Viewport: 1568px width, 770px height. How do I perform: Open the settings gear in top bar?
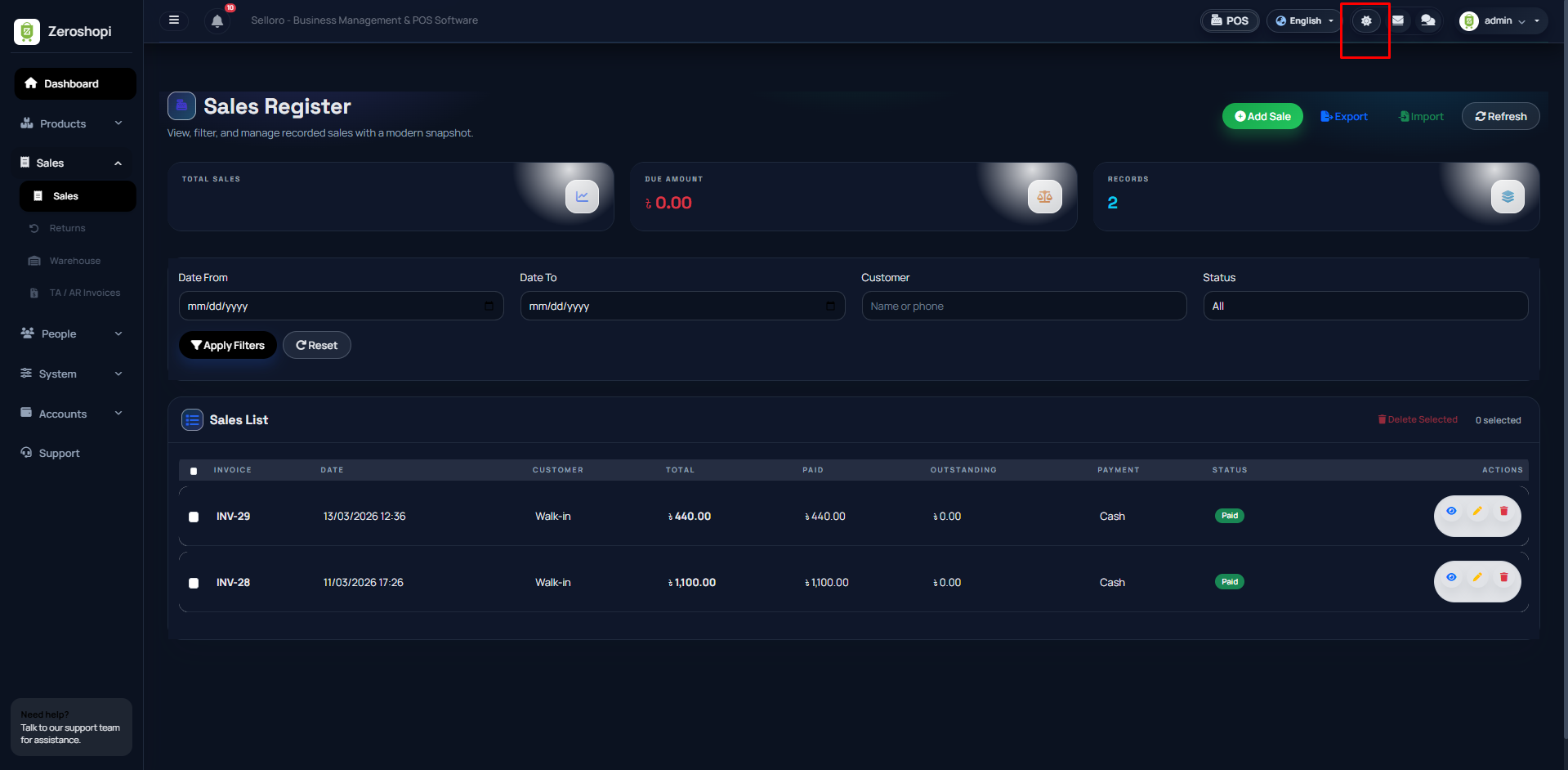click(1366, 21)
